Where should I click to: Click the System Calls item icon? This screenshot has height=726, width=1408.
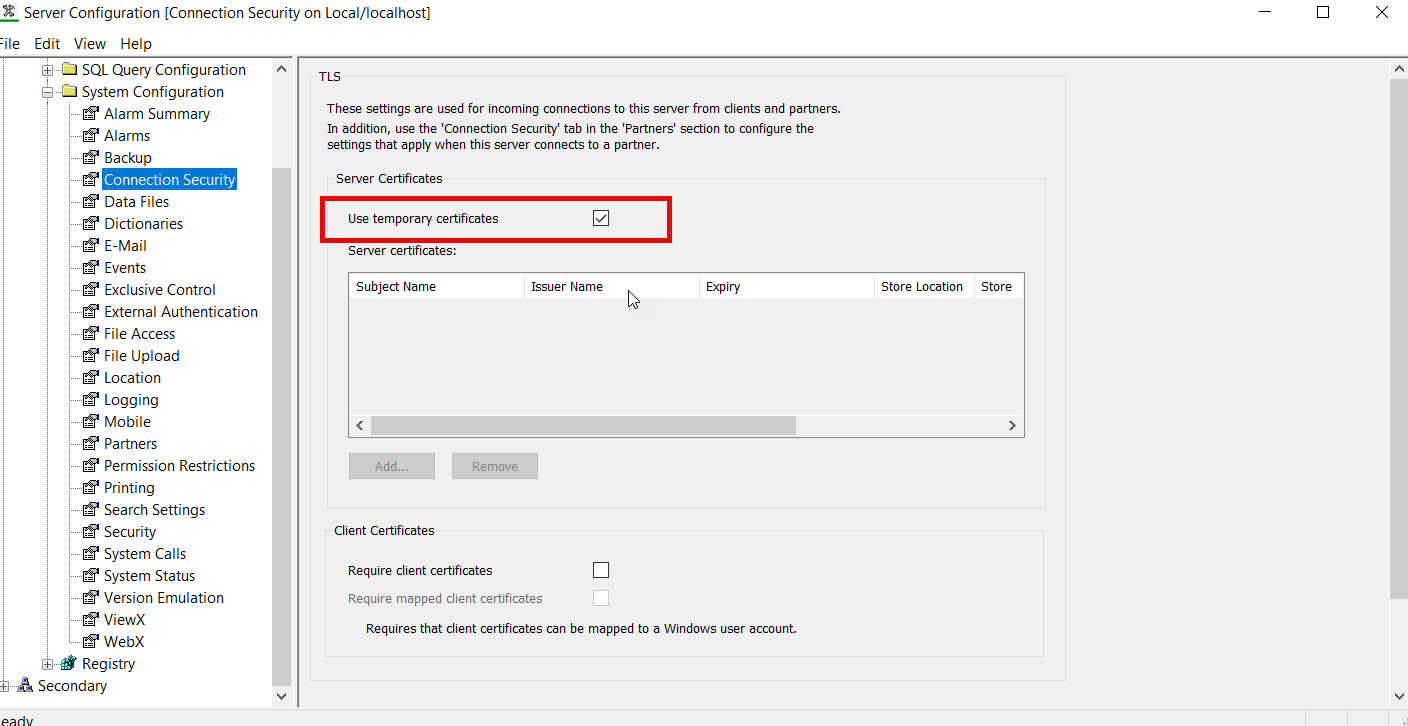(x=90, y=554)
